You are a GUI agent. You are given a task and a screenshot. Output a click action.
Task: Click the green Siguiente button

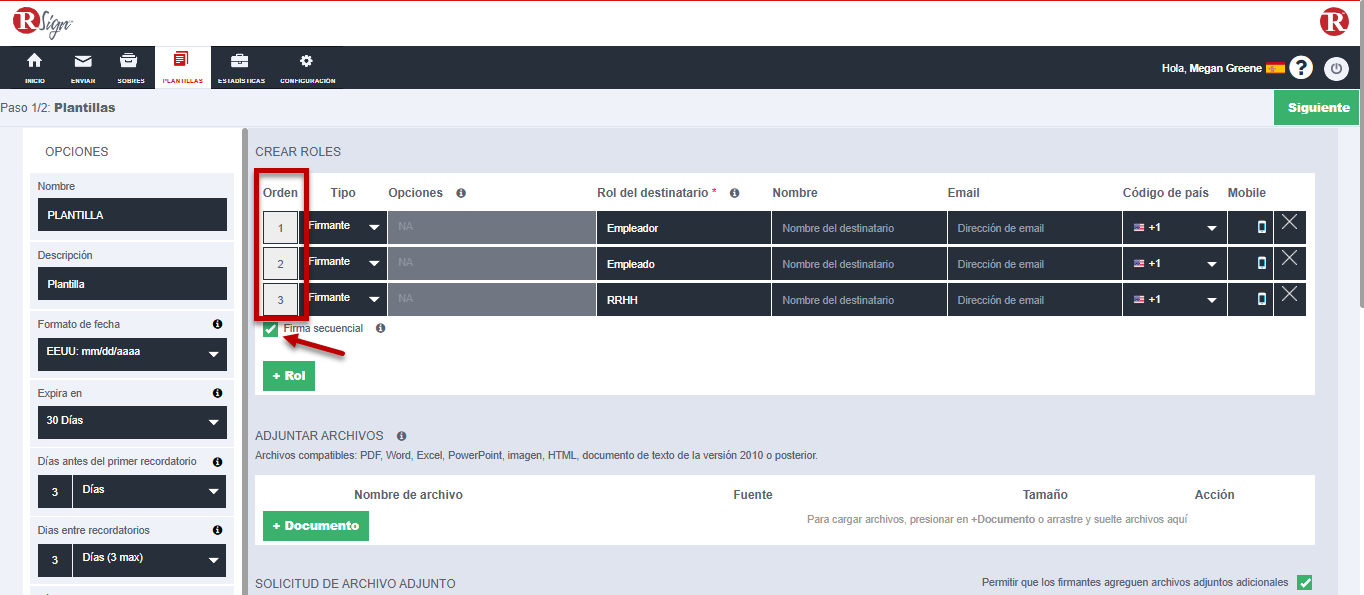click(x=1317, y=108)
